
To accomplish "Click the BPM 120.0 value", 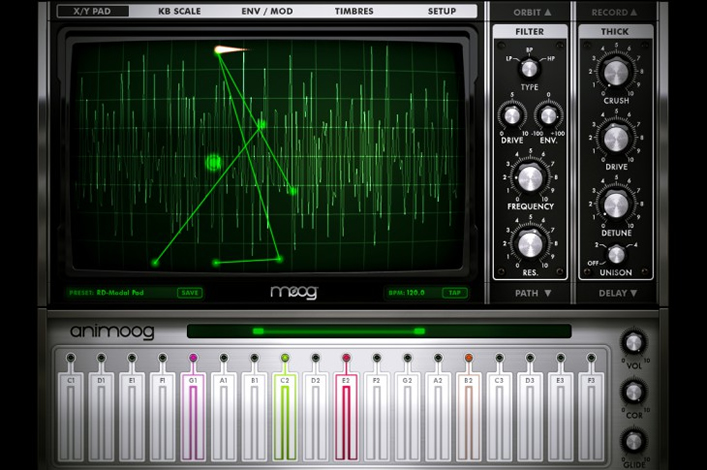I will coord(406,293).
